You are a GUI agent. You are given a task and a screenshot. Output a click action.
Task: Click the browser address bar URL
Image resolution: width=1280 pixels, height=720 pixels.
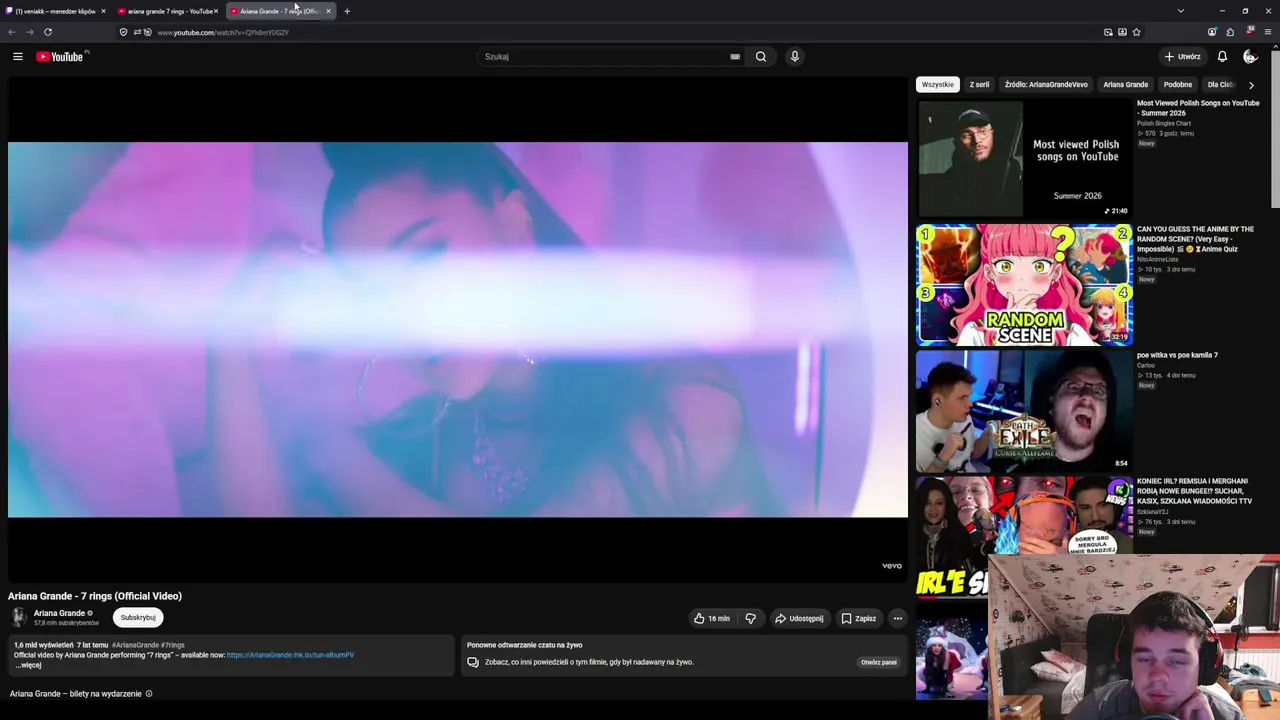tap(223, 32)
